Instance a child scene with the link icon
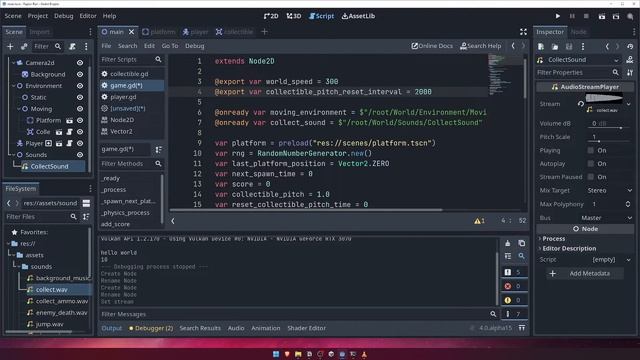Image resolution: width=640 pixels, height=360 pixels. tap(24, 47)
